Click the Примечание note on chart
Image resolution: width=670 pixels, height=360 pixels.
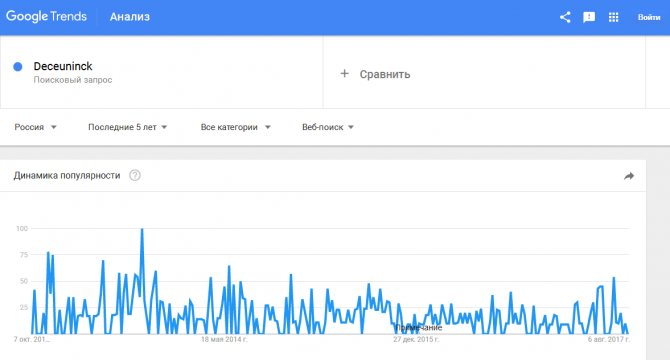418,328
